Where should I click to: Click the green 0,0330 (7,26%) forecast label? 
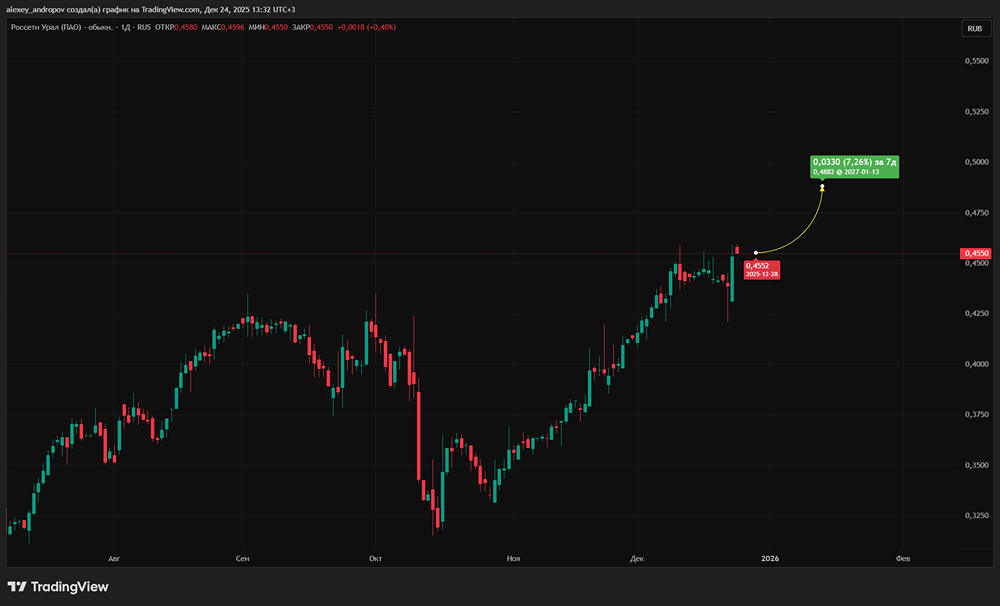click(855, 161)
